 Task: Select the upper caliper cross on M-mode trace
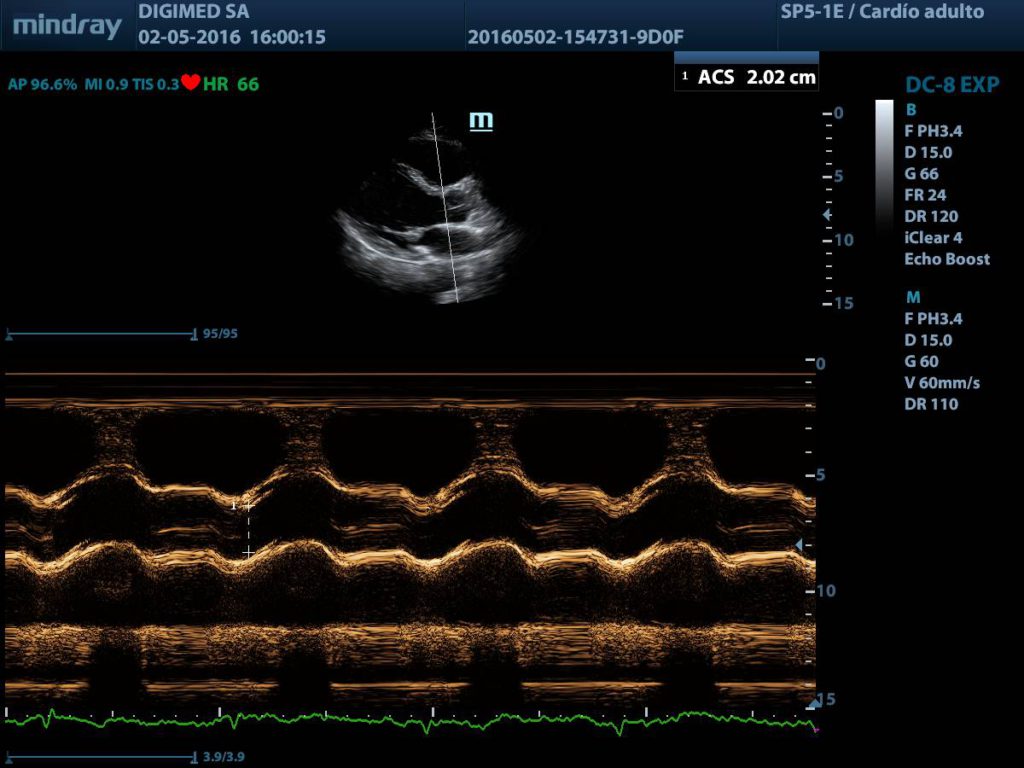tap(248, 506)
